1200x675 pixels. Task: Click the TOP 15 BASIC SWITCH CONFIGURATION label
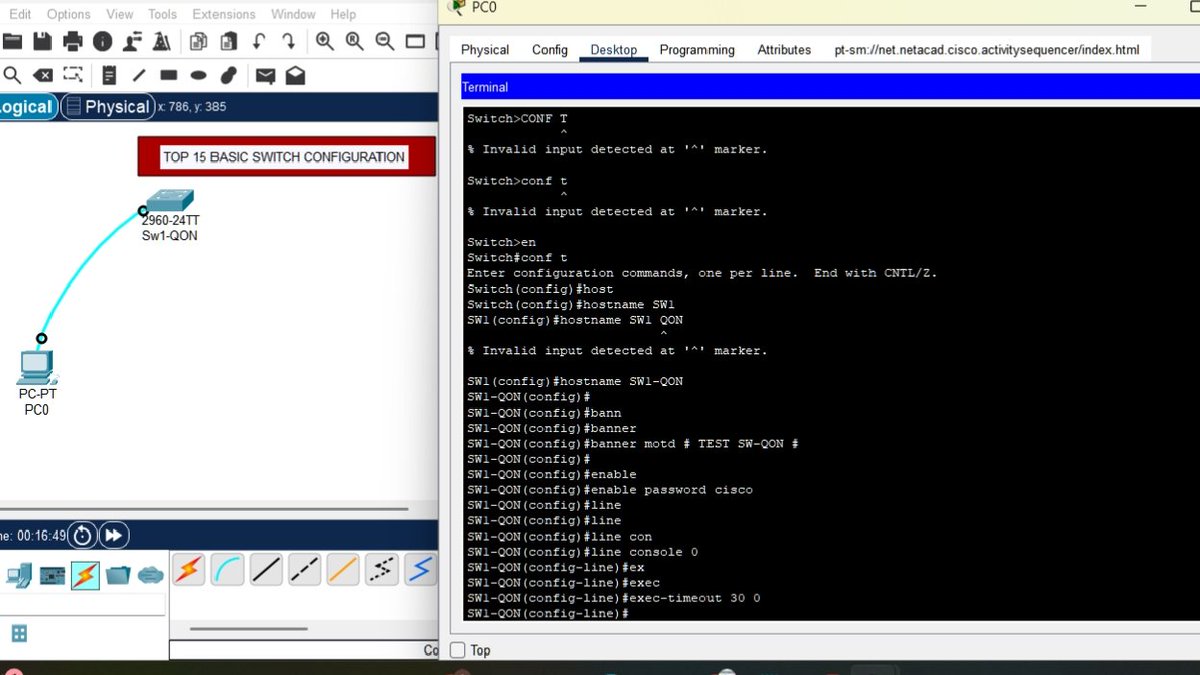[284, 157]
